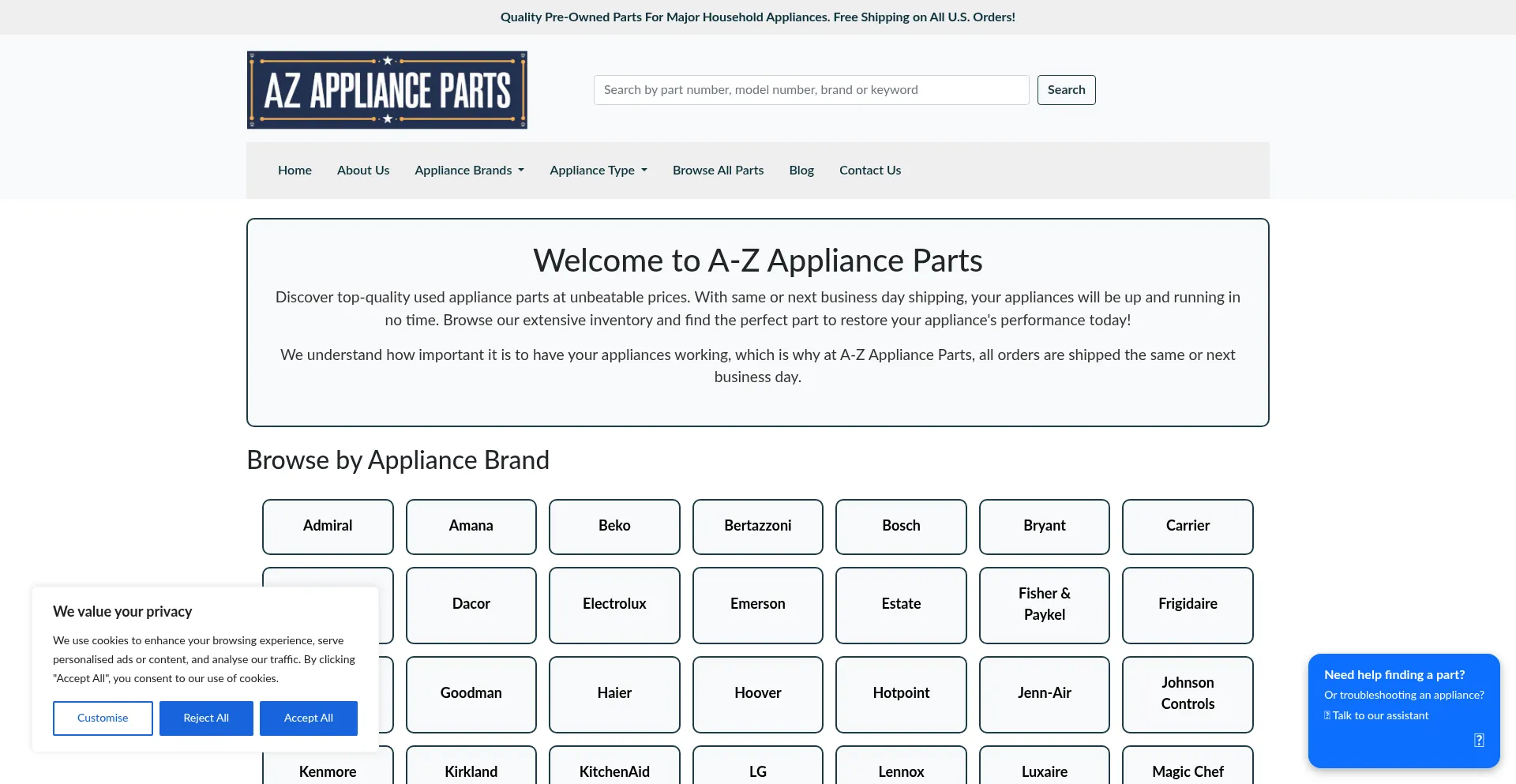Browse Emerson parts
The image size is (1516, 784).
pos(758,606)
